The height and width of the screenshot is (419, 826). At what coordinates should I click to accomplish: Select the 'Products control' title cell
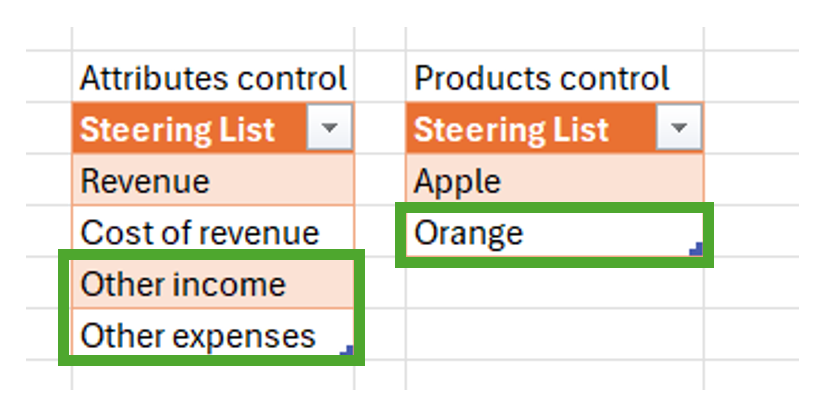coord(554,78)
